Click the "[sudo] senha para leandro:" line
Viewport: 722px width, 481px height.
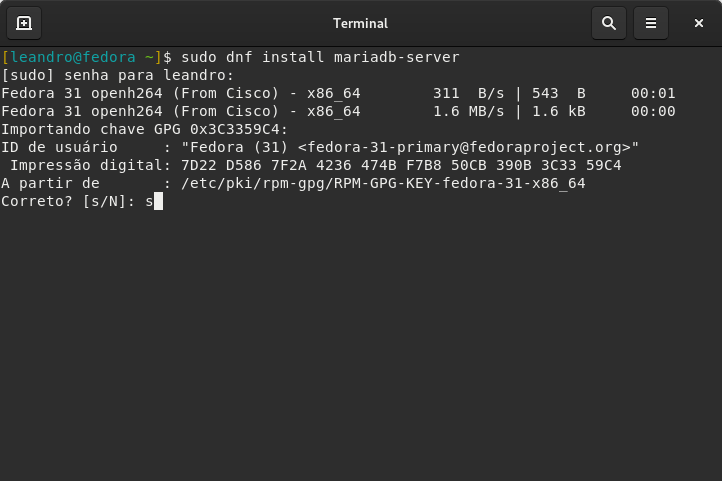click(118, 75)
